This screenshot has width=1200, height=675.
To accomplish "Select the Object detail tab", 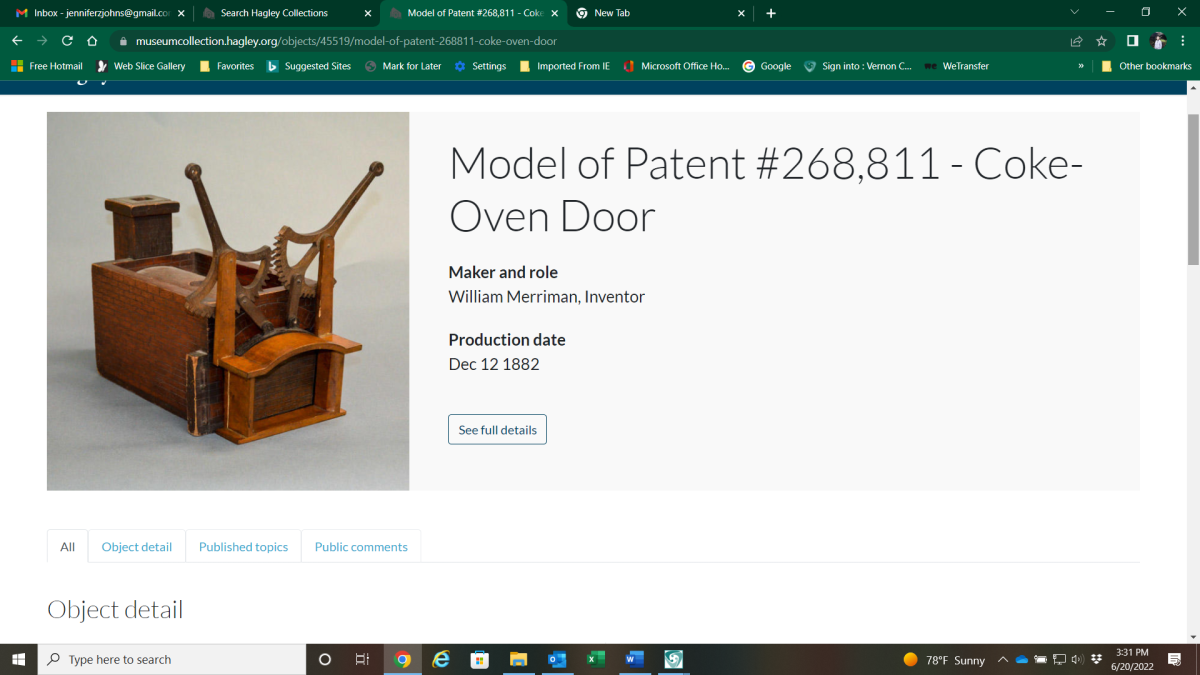I will 137,547.
